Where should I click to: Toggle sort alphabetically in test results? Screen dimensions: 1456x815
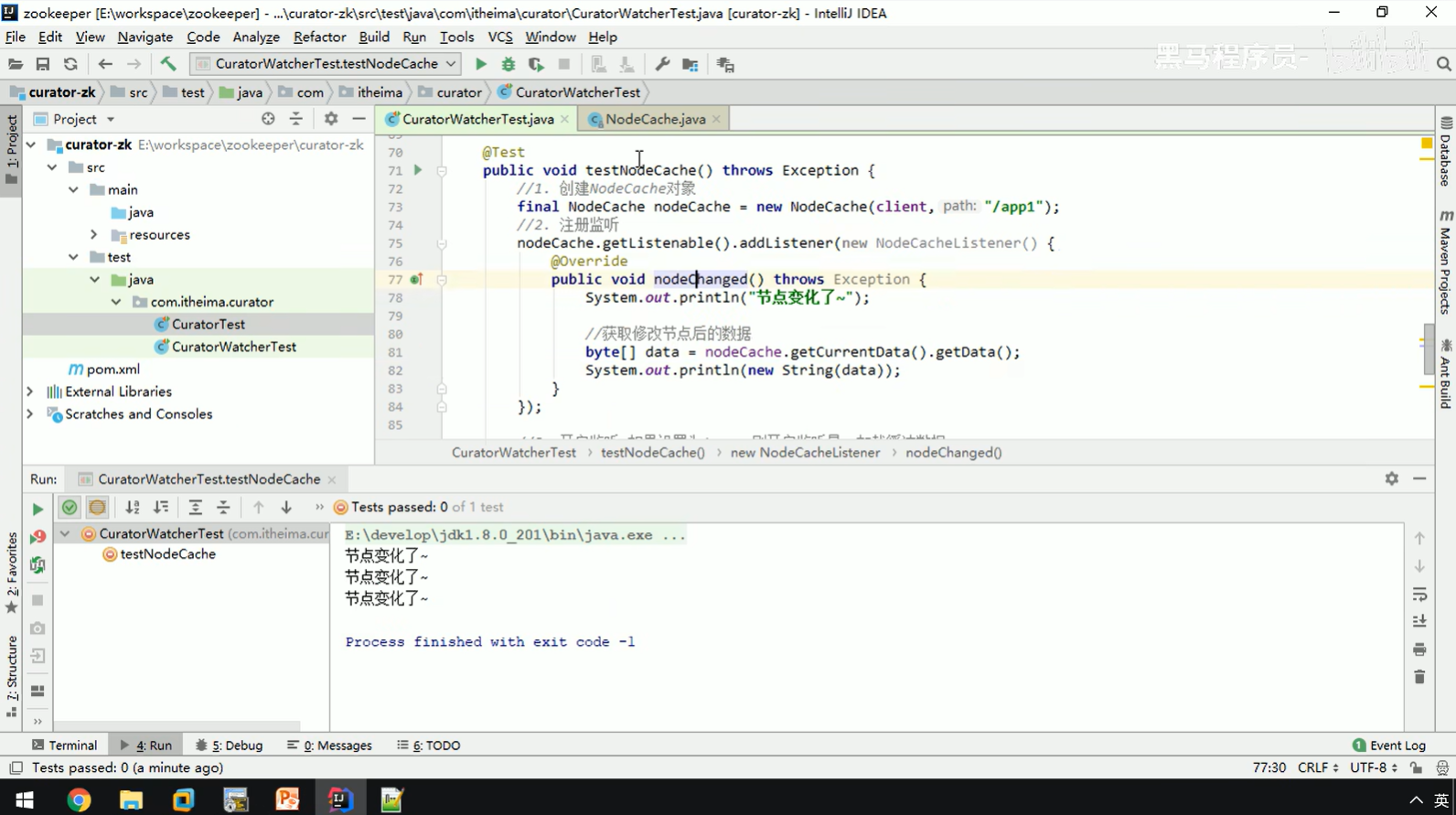tap(133, 507)
